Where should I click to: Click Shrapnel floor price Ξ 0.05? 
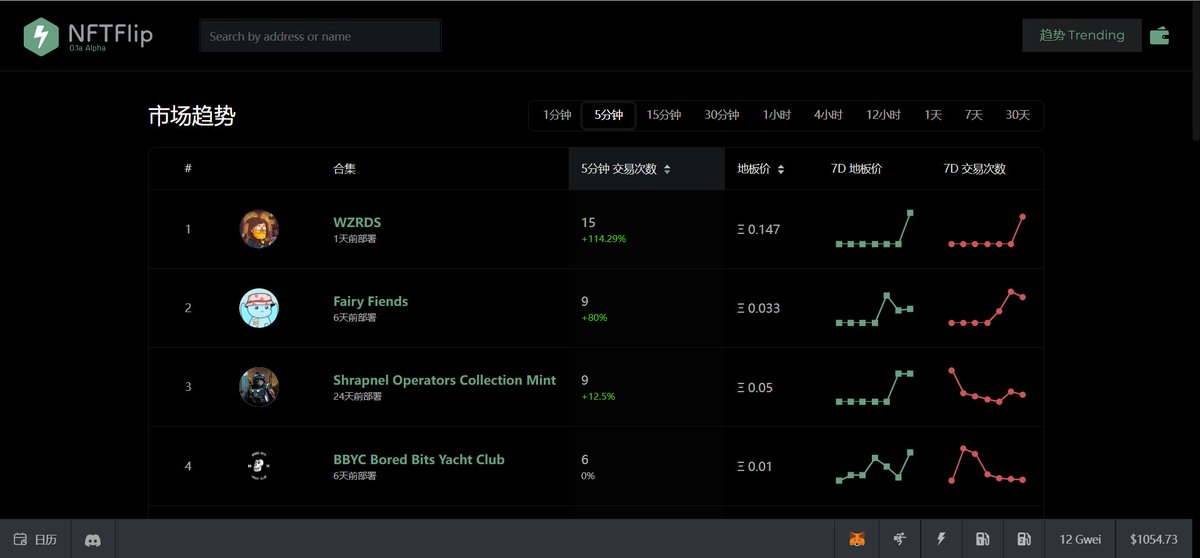click(755, 387)
